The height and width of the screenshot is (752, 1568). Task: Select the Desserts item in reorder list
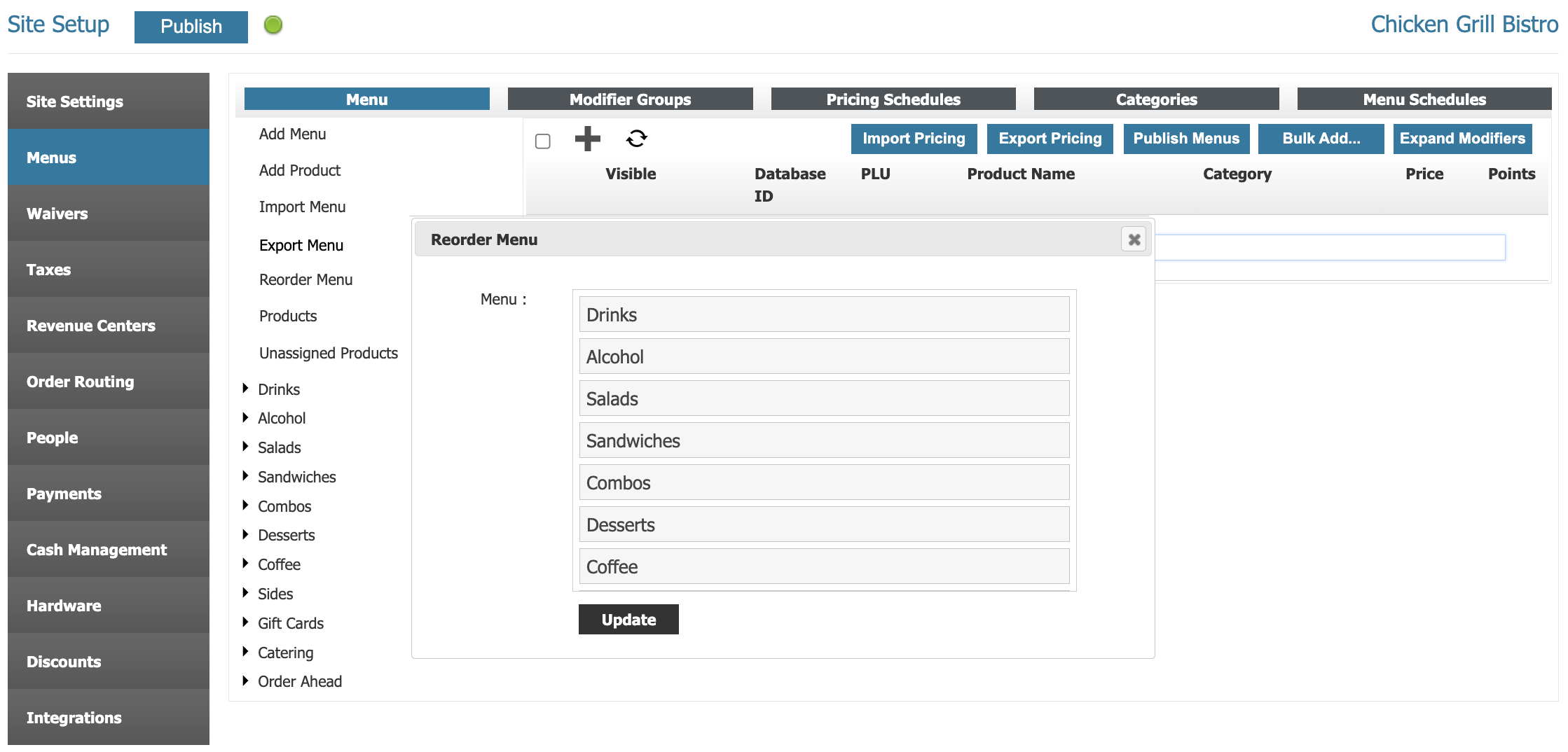(x=824, y=524)
